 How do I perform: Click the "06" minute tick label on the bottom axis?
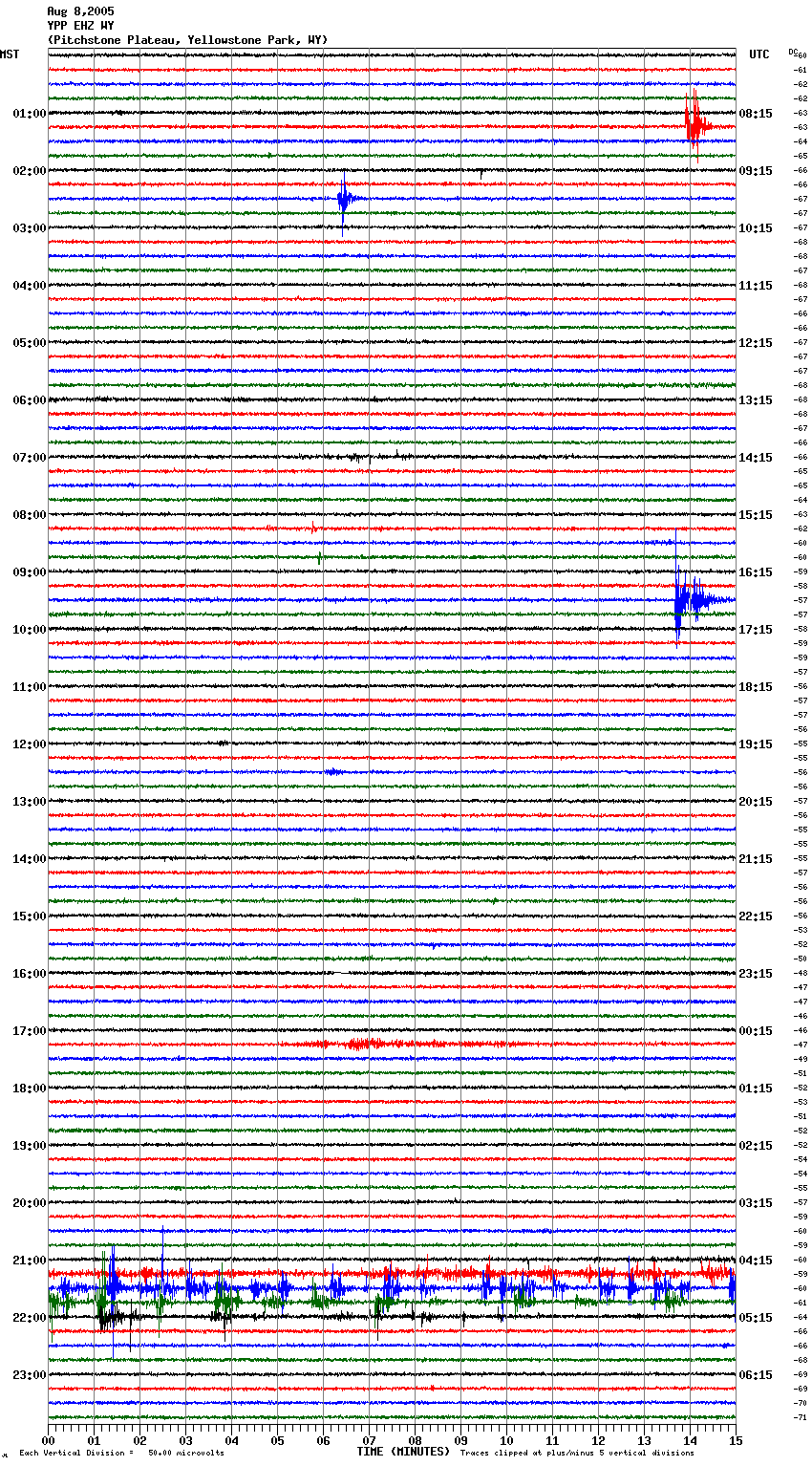pos(324,1440)
